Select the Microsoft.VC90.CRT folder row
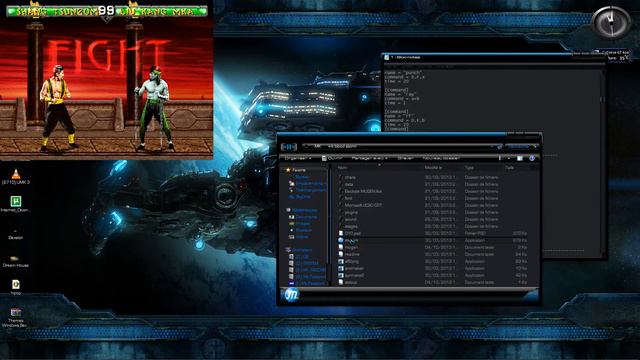This screenshot has width=640, height=360. point(433,205)
